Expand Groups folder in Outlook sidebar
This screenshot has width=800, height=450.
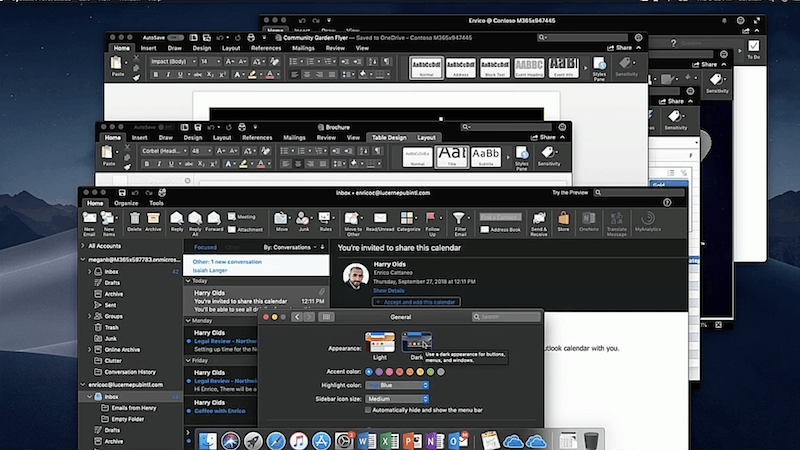click(90, 316)
